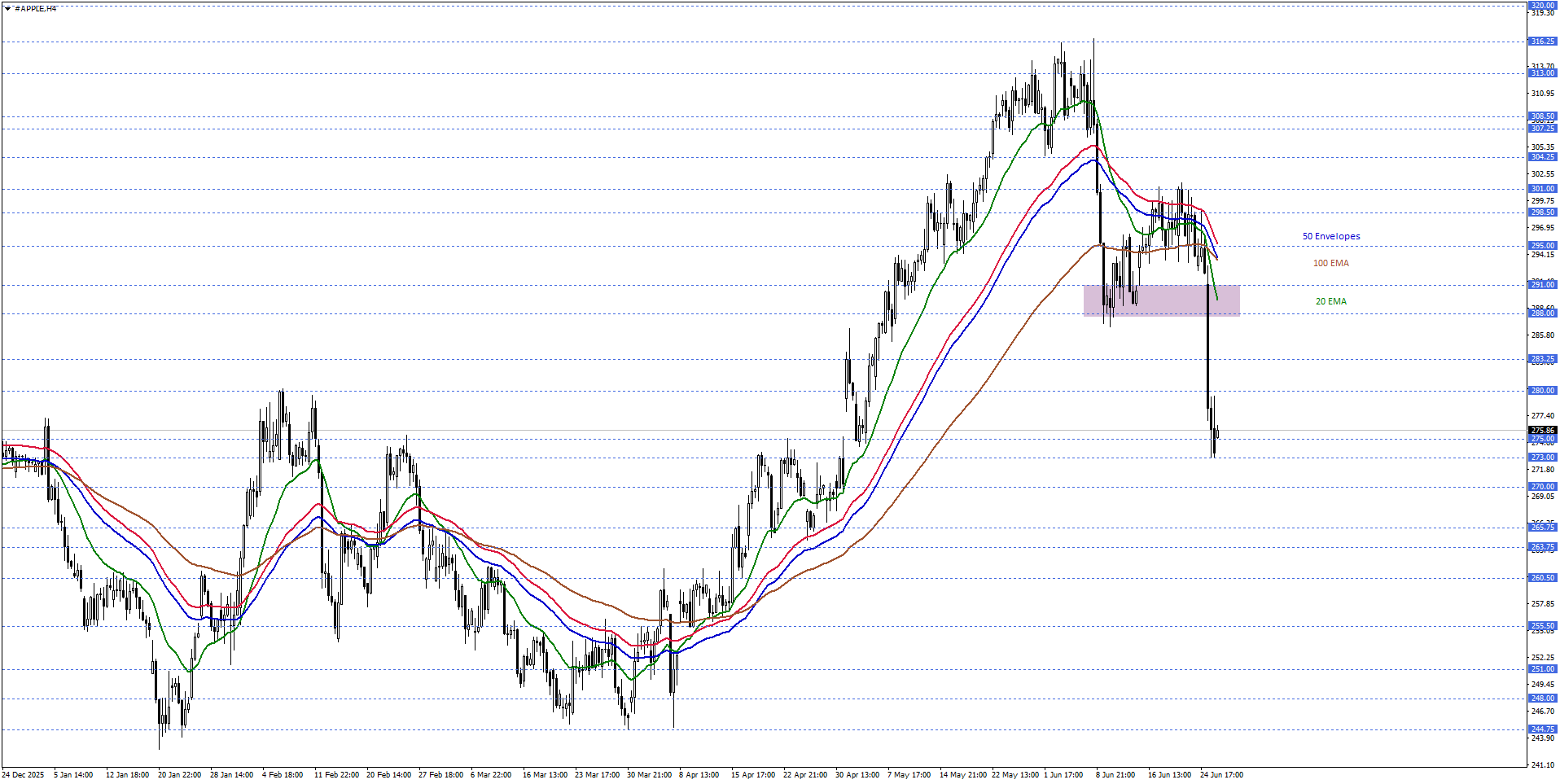
Task: Click the '8 Jun 21:00' time label
Action: (x=1115, y=775)
